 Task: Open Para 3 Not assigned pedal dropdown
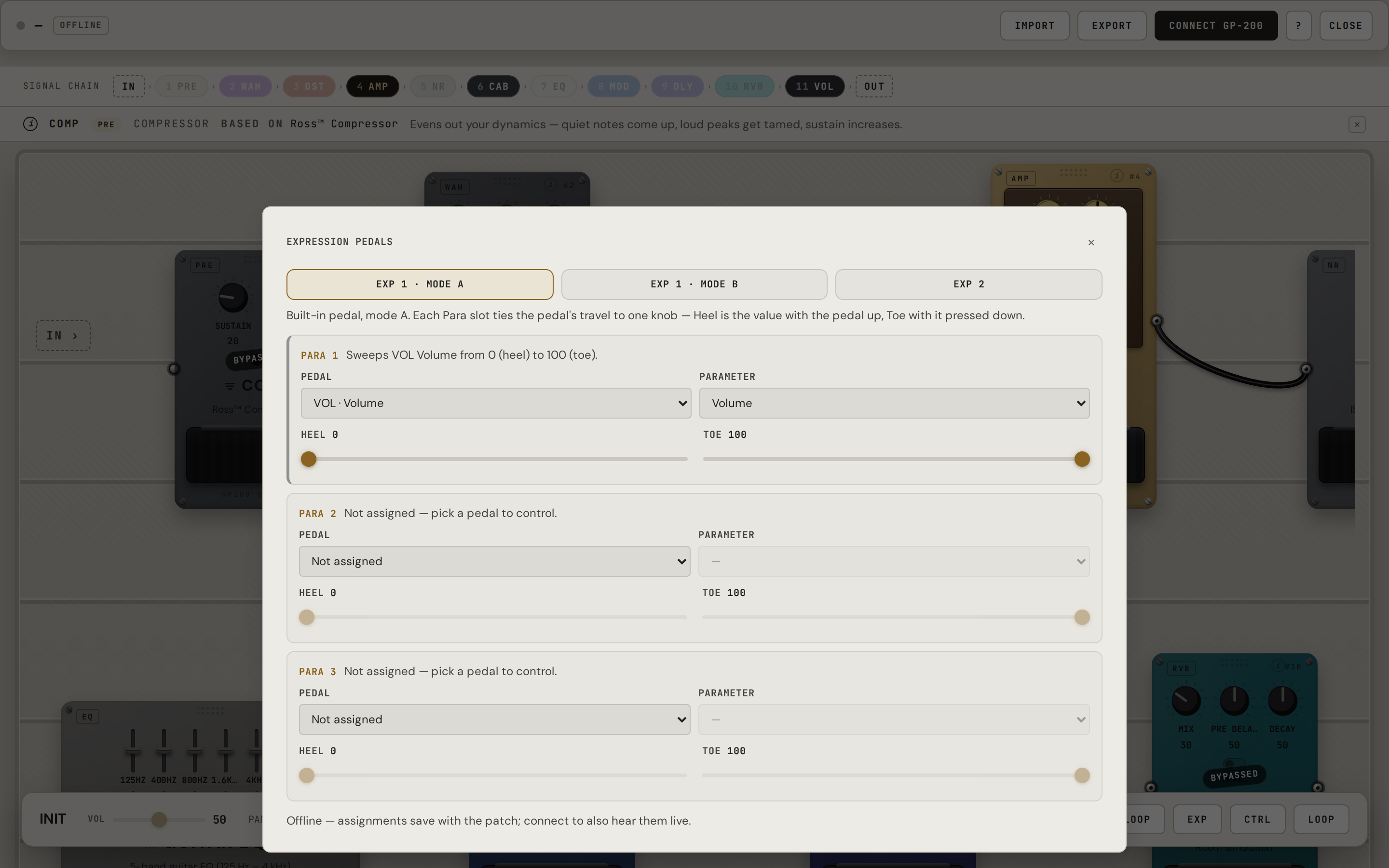point(494,719)
